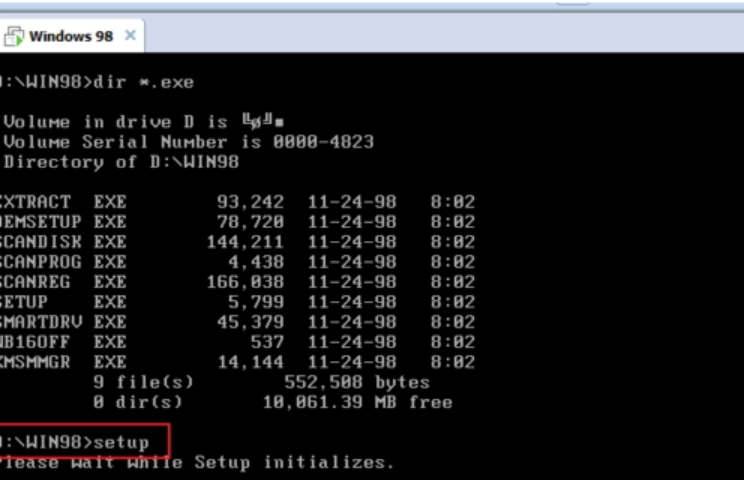Click the 'dir *.exe' command text
The height and width of the screenshot is (481, 744).
[144, 83]
